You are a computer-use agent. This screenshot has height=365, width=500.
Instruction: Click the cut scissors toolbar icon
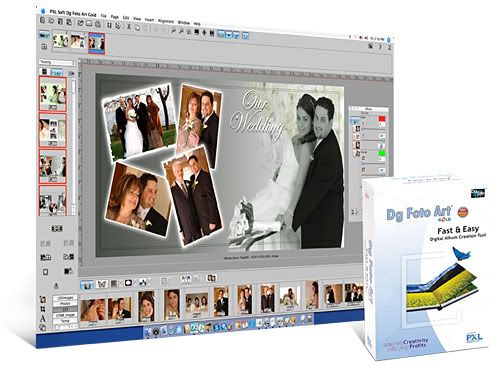point(129,27)
